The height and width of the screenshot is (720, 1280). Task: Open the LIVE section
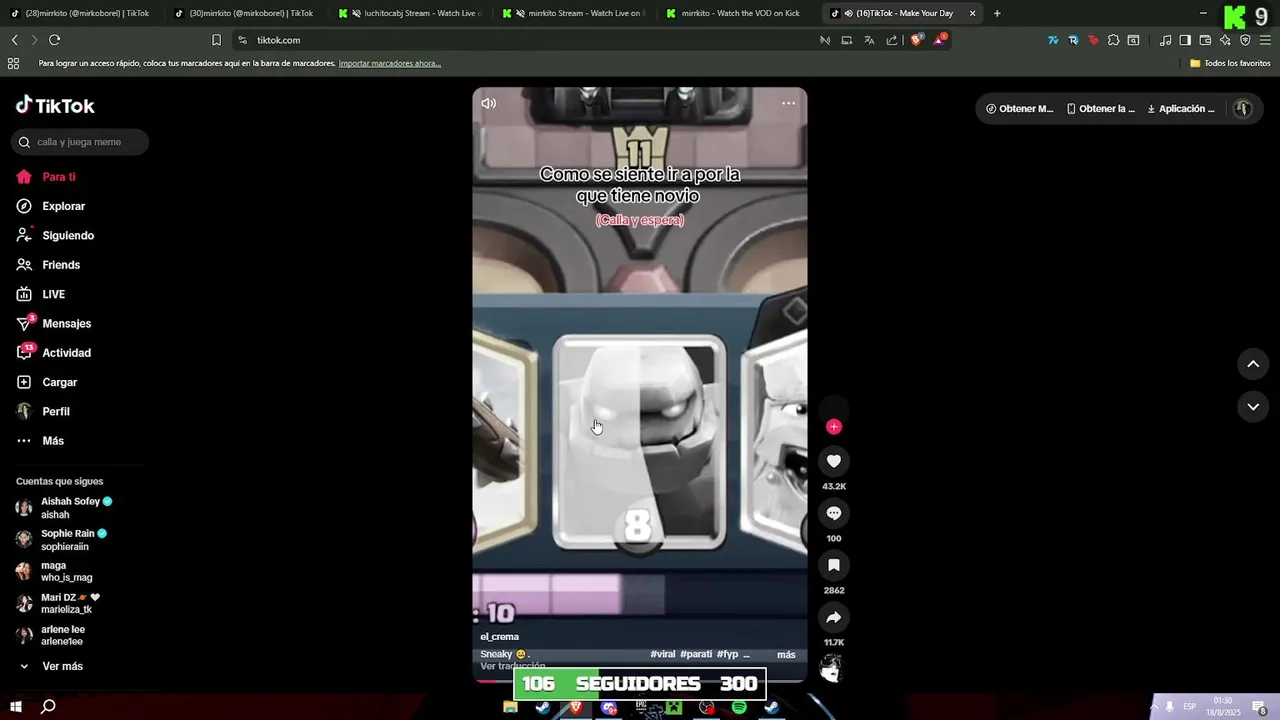click(41, 294)
